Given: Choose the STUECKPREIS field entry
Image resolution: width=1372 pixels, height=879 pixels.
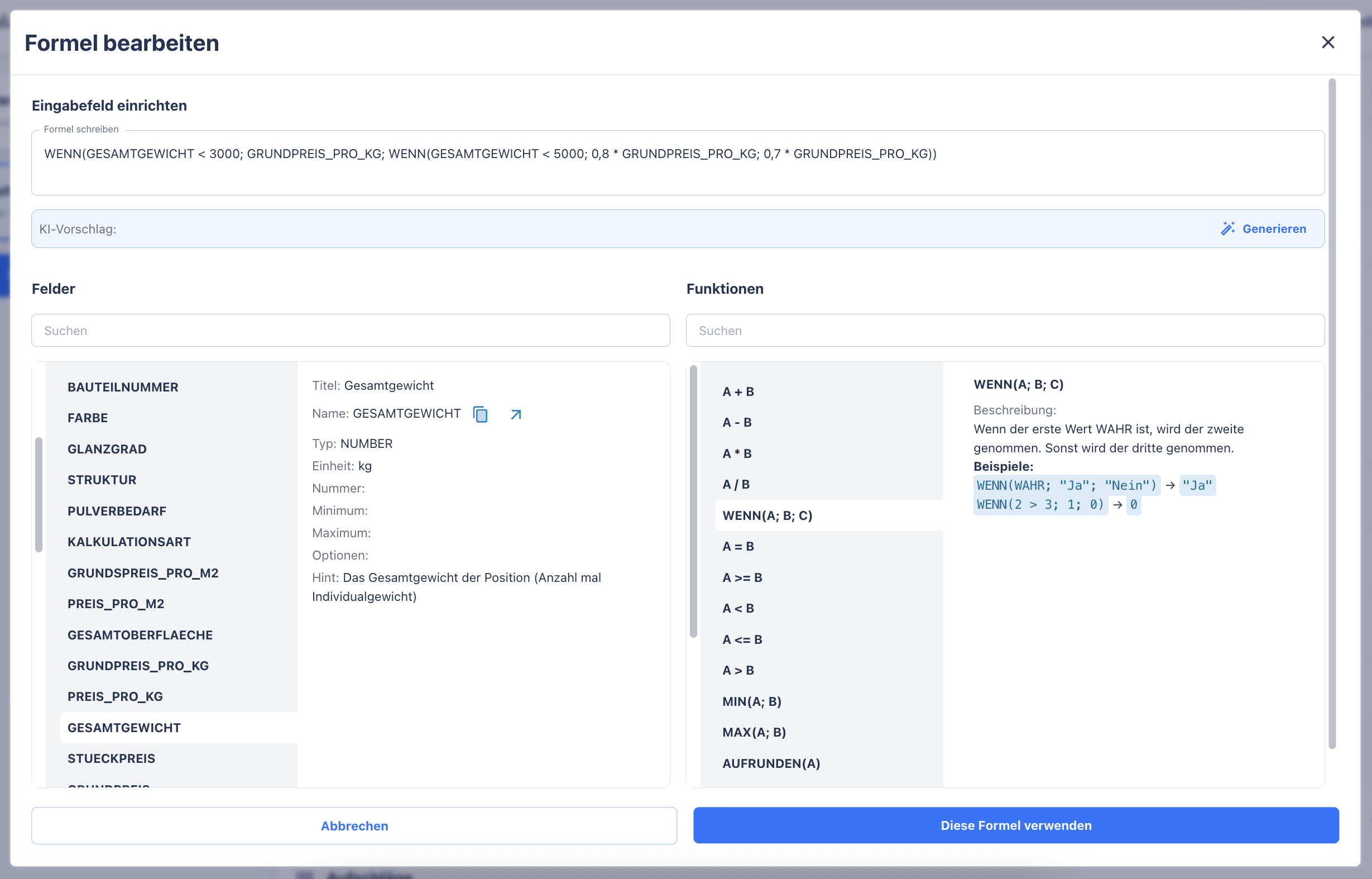Looking at the screenshot, I should [x=111, y=758].
